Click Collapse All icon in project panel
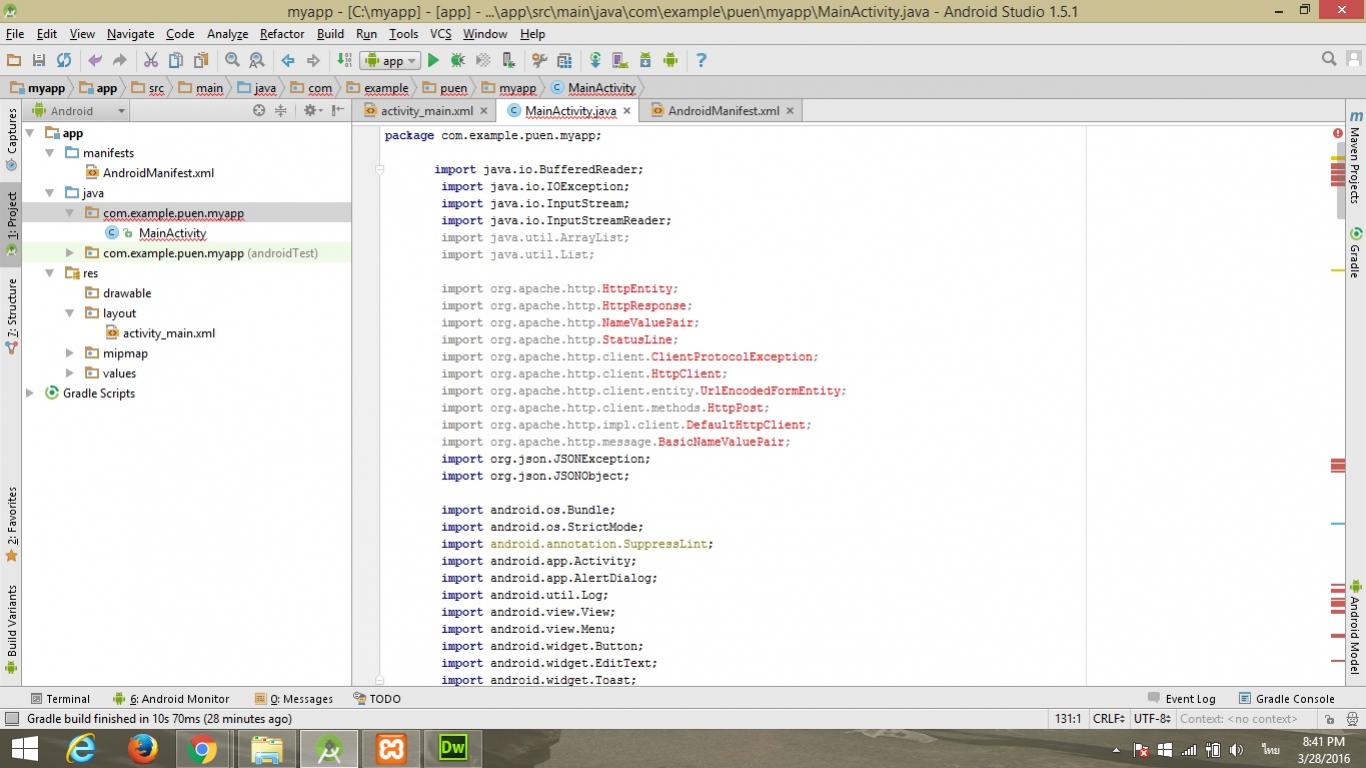Screen dimensions: 1366x768 click(x=281, y=111)
